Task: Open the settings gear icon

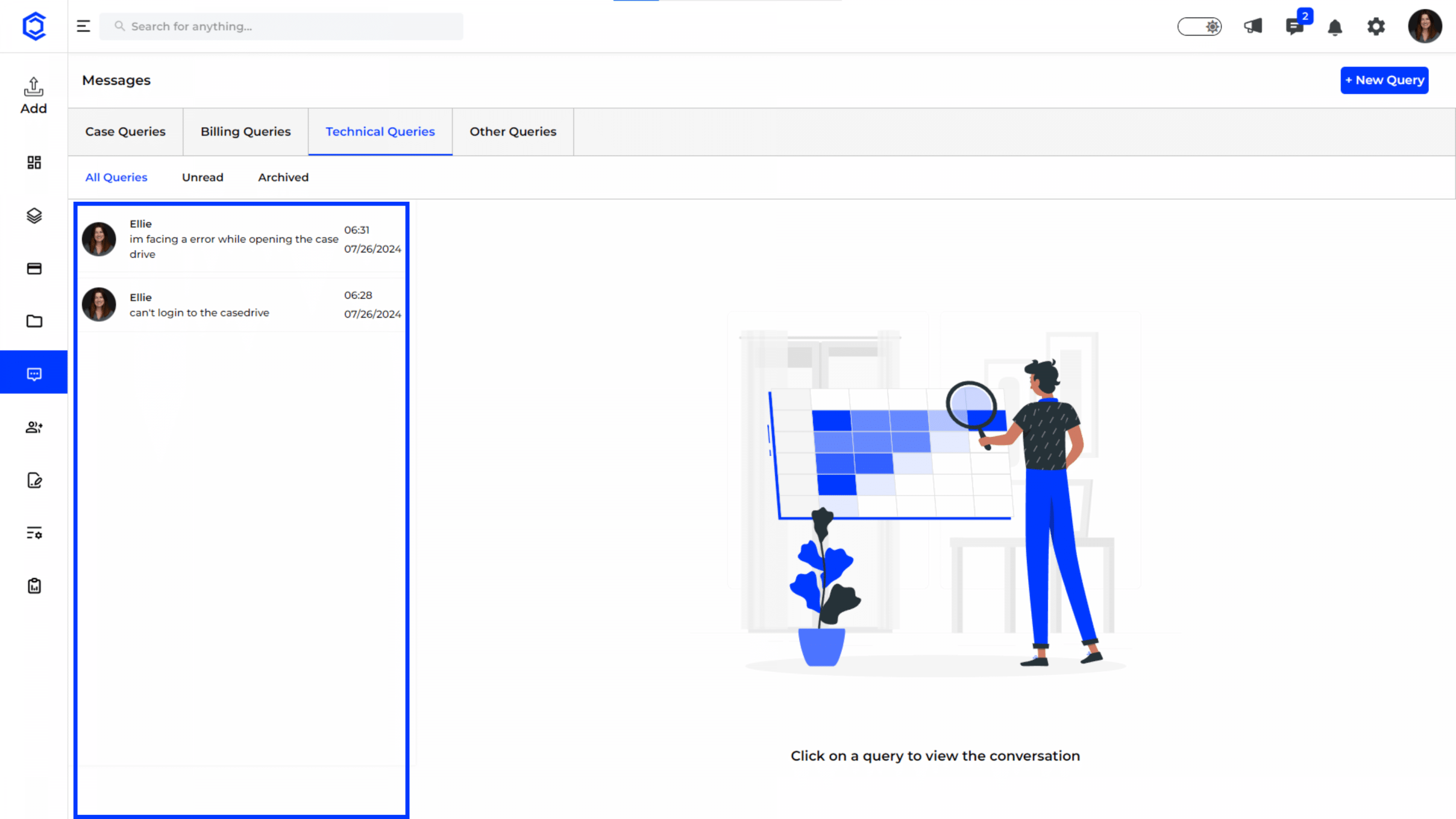Action: 1376,26
